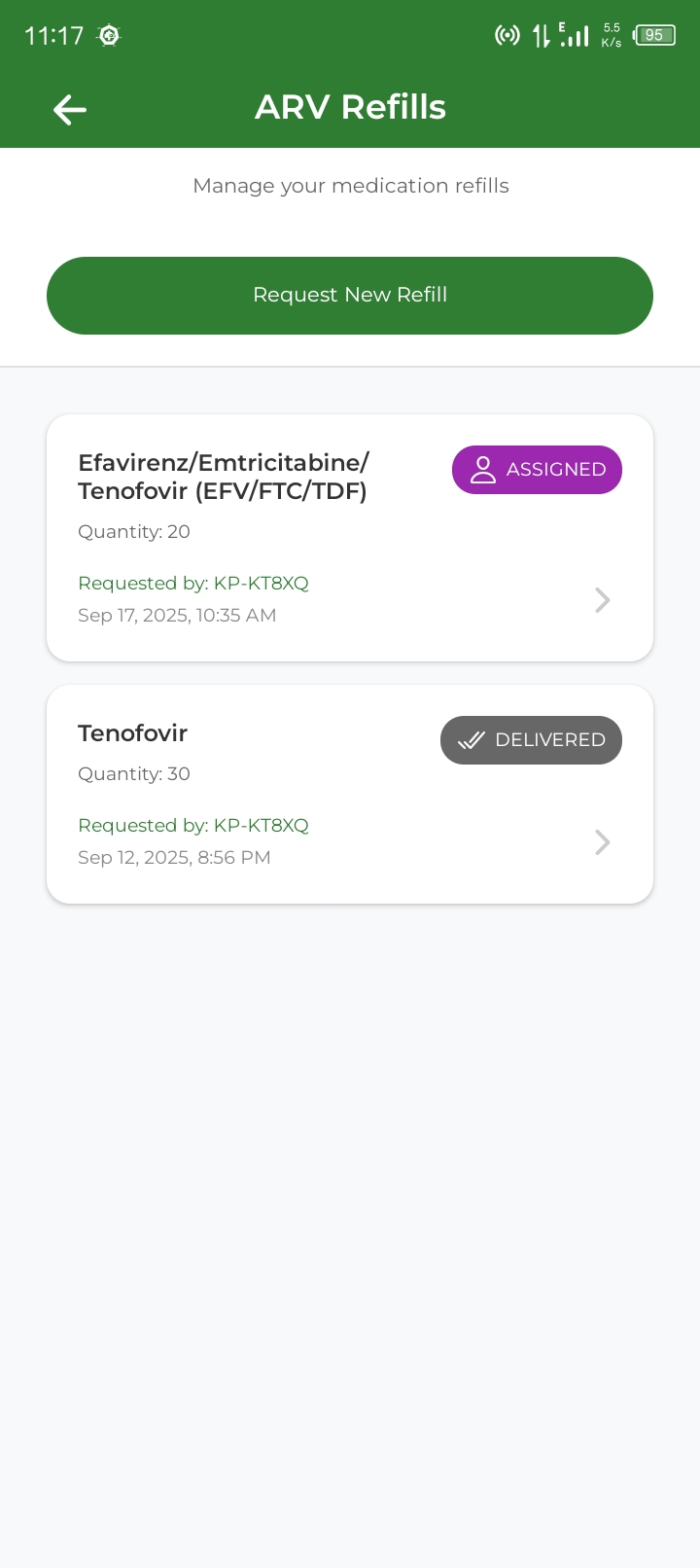The height and width of the screenshot is (1568, 700).
Task: Click the ARV Refills page title
Action: coord(350,108)
